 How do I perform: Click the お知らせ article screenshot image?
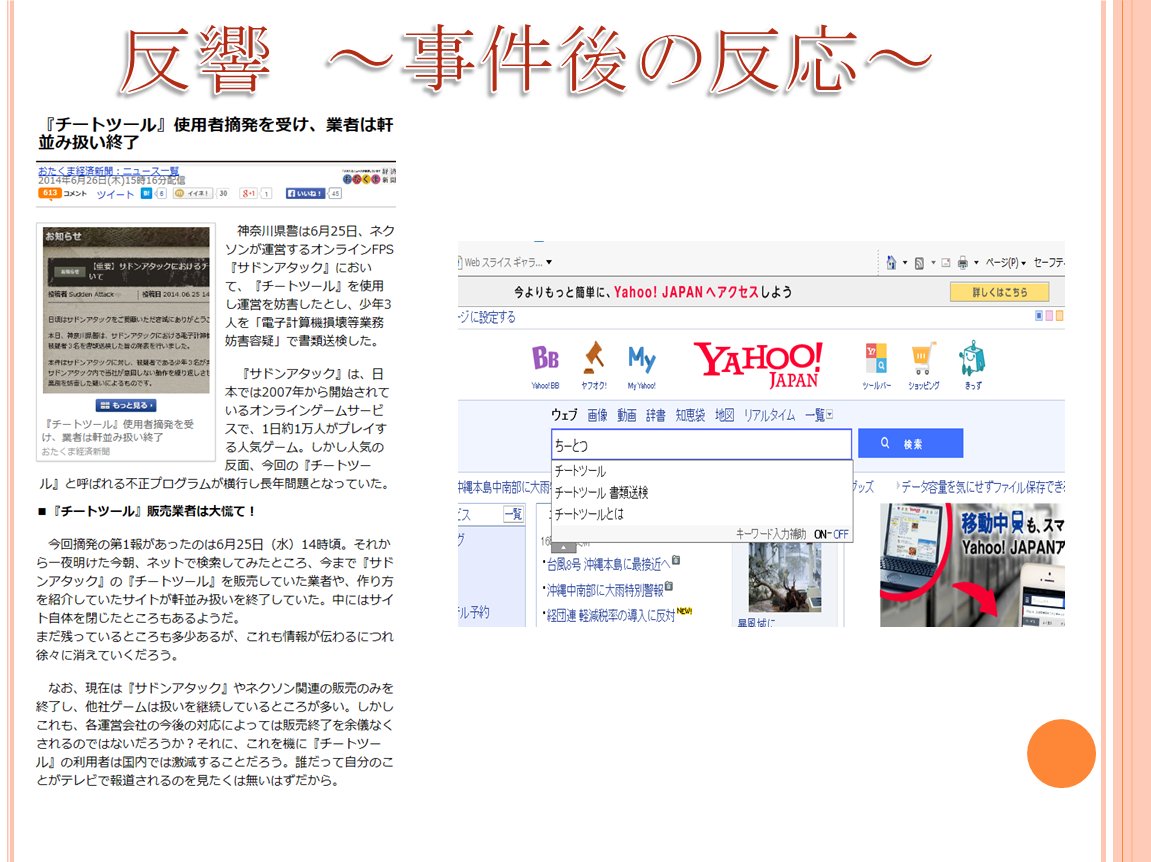coord(126,309)
